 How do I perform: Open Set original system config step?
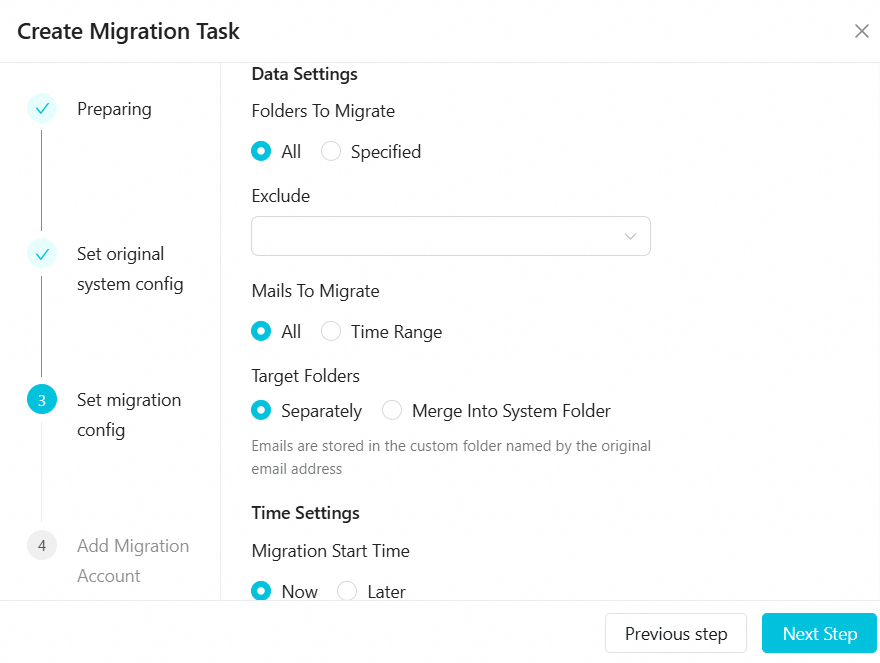coord(130,269)
